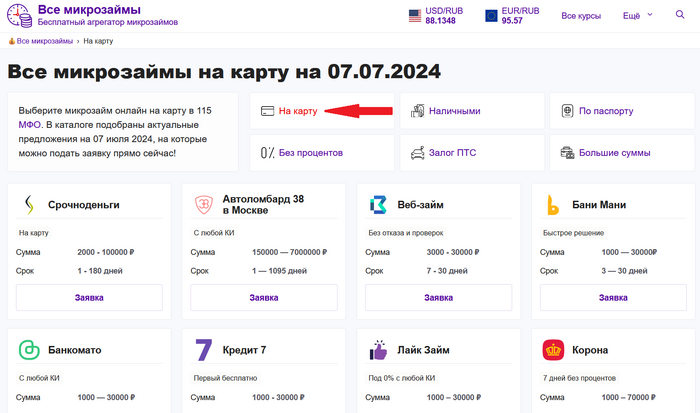Screen dimensions: 700x413
Task: Select the По паспорту category
Action: (x=622, y=111)
